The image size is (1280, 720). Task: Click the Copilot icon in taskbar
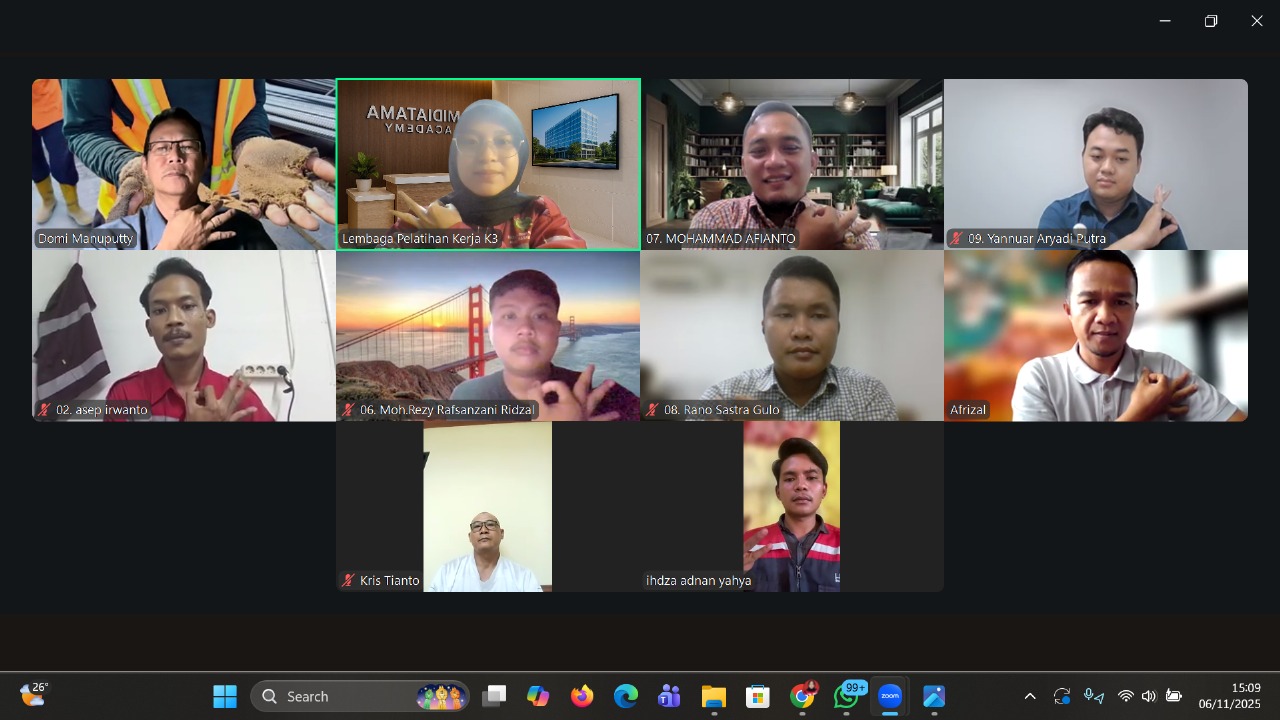point(538,696)
